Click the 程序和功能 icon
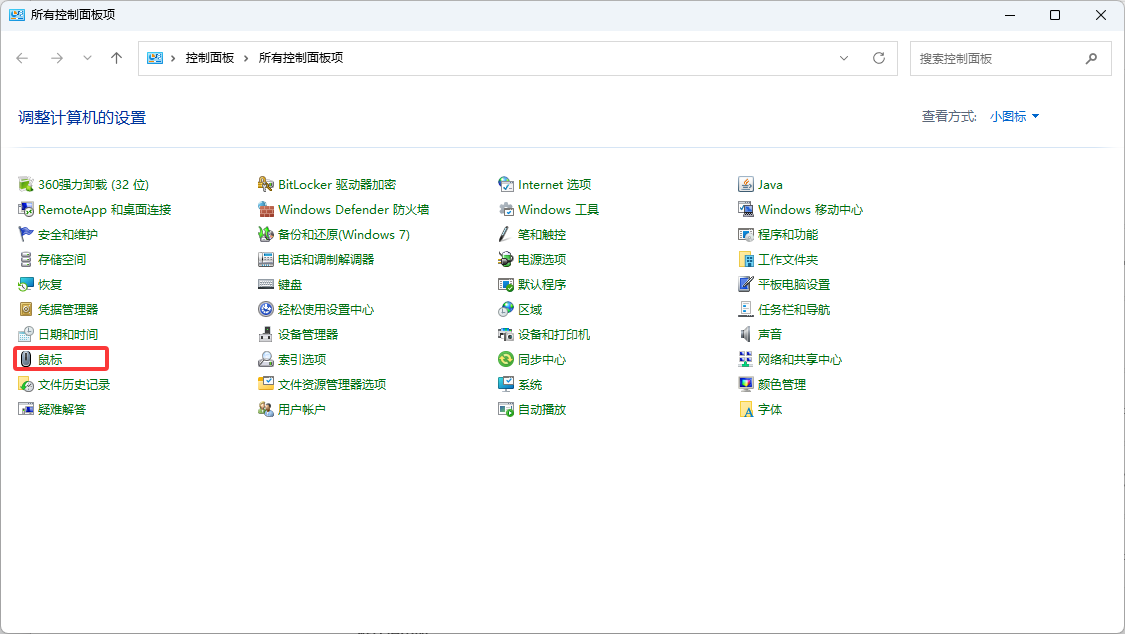1125x634 pixels. [x=745, y=235]
